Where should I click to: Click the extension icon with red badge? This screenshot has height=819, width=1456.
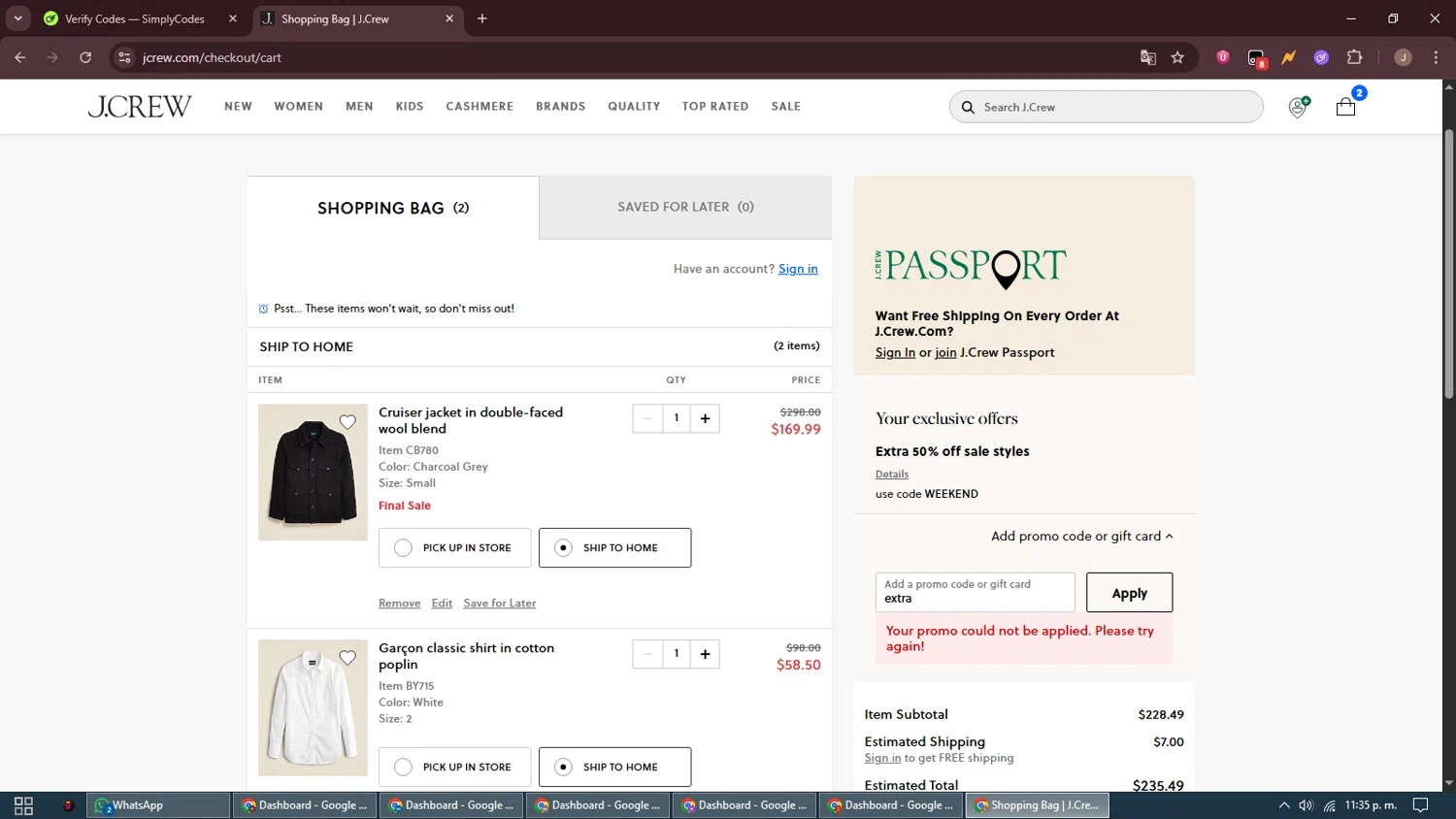[1257, 58]
